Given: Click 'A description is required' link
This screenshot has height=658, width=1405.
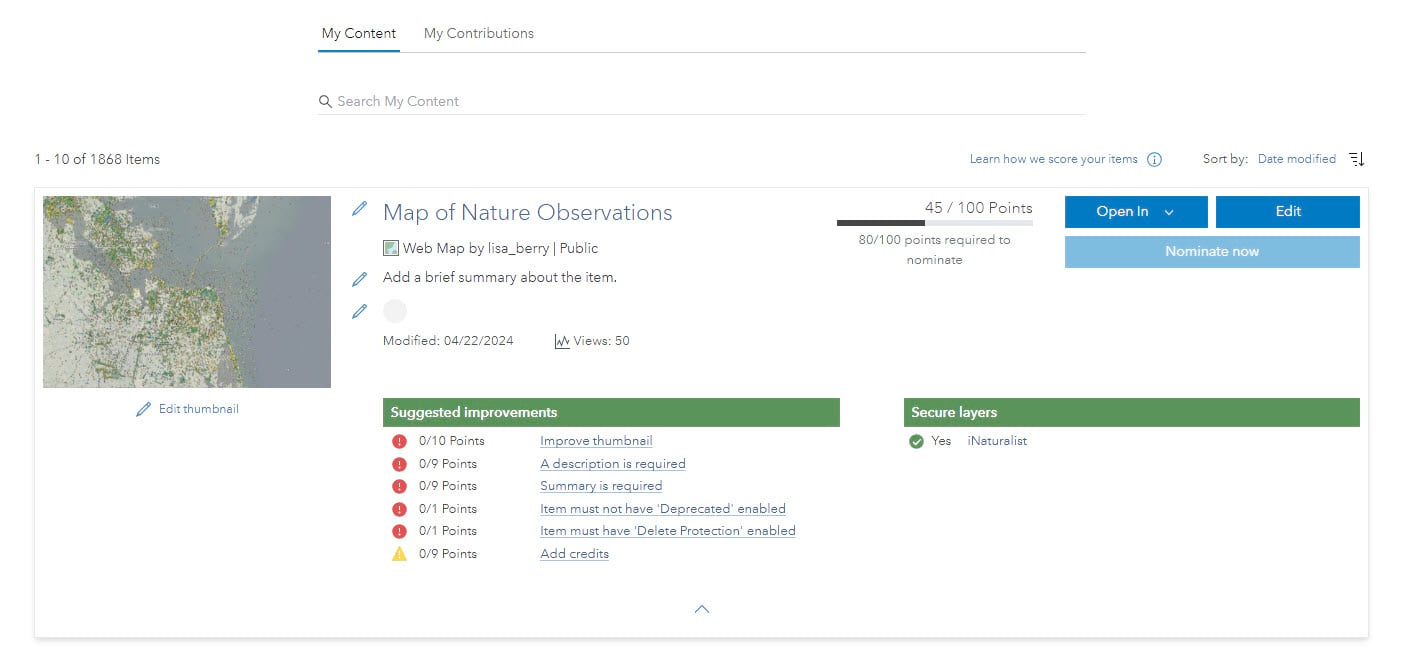Looking at the screenshot, I should tap(612, 464).
